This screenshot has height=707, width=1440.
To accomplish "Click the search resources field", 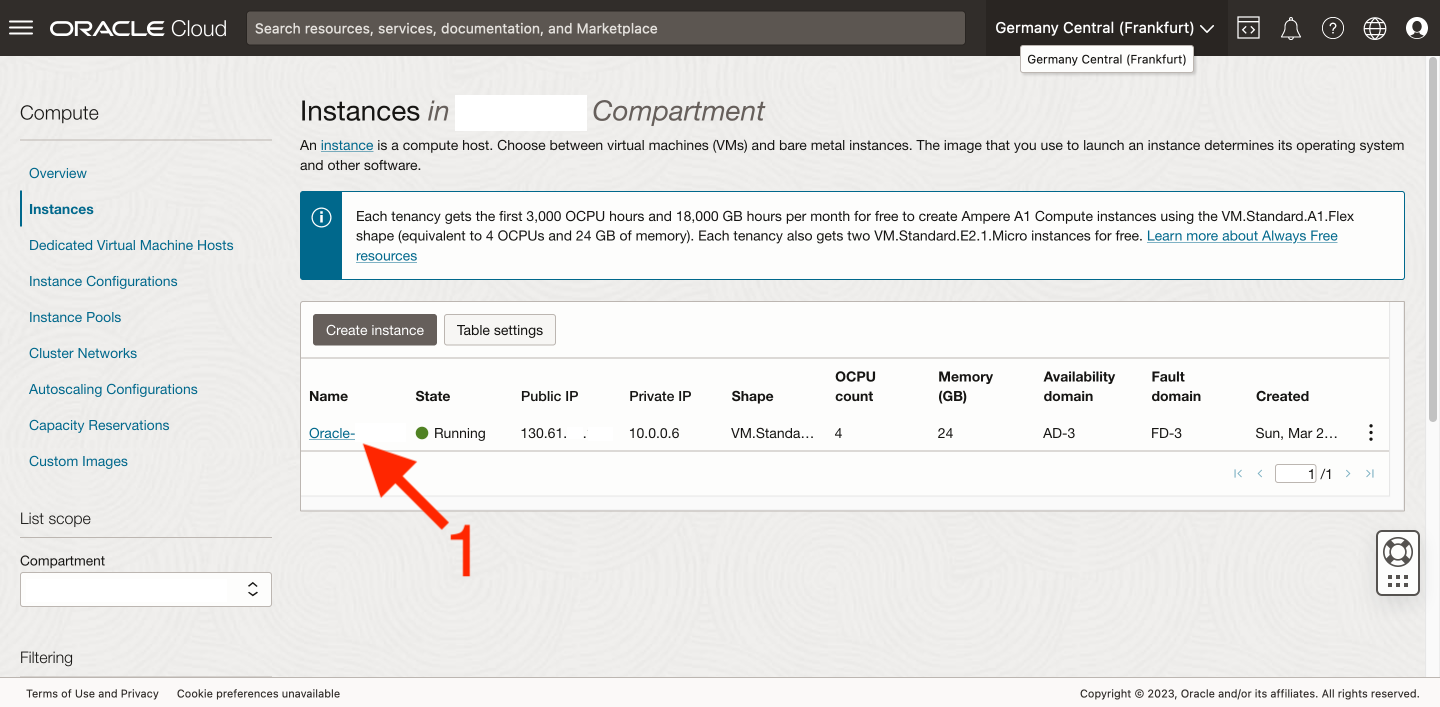I will pyautogui.click(x=605, y=28).
